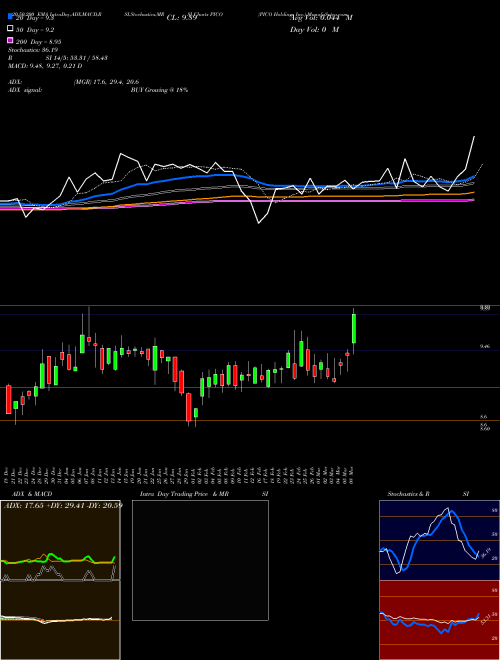Click the tall green last candlestick
This screenshot has width=500, height=660.
click(354, 328)
